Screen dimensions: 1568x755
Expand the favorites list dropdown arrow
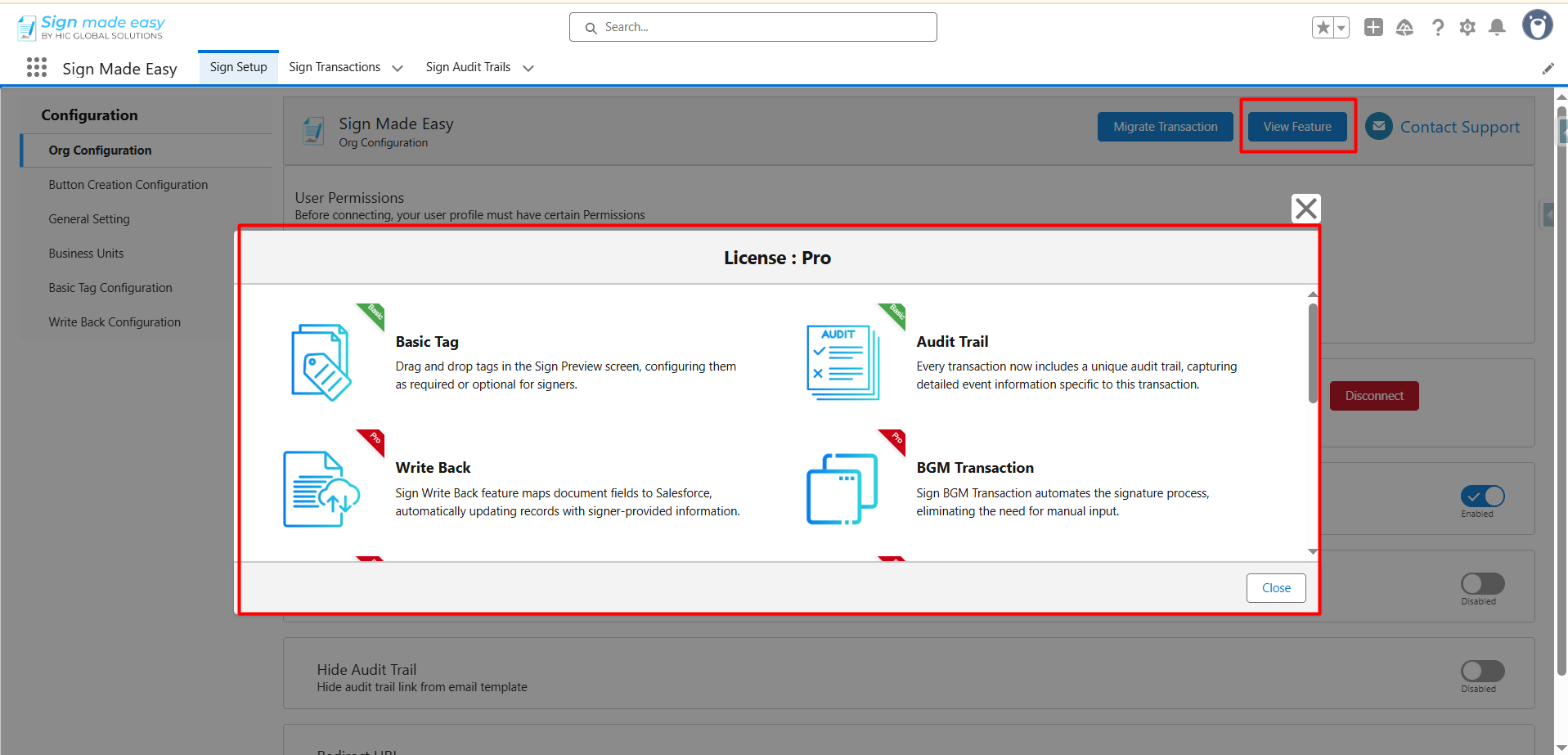pyautogui.click(x=1341, y=27)
